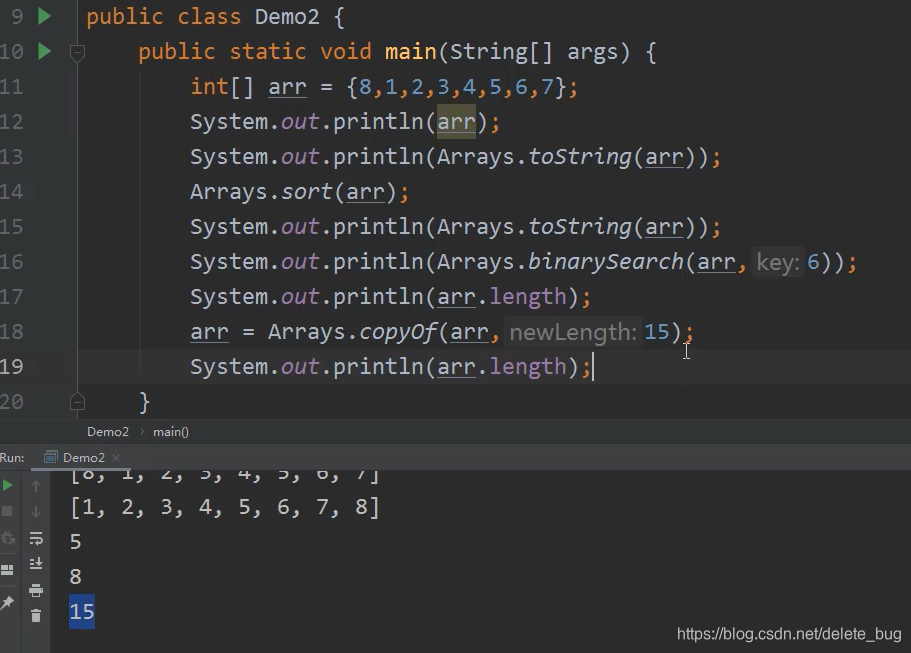Rerun Demo2 with green play icon in Run panel
The height and width of the screenshot is (653, 911).
click(8, 485)
